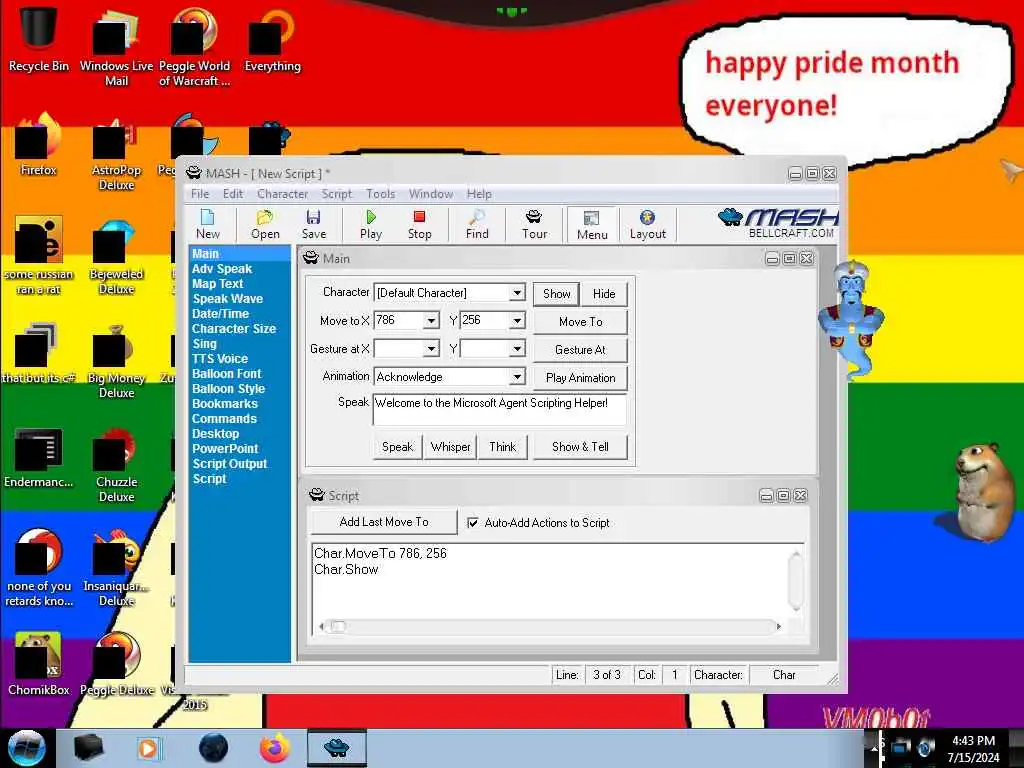Image resolution: width=1024 pixels, height=768 pixels.
Task: Start the Tour from the toolbar
Action: [534, 225]
